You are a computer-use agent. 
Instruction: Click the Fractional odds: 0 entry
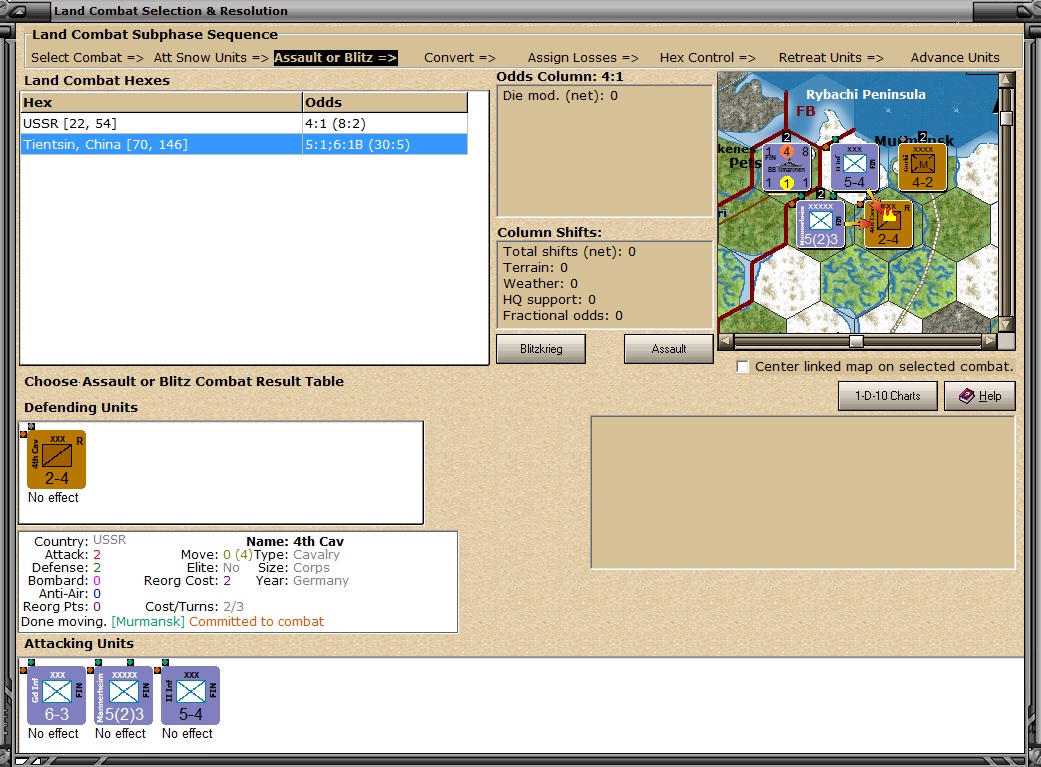click(562, 315)
